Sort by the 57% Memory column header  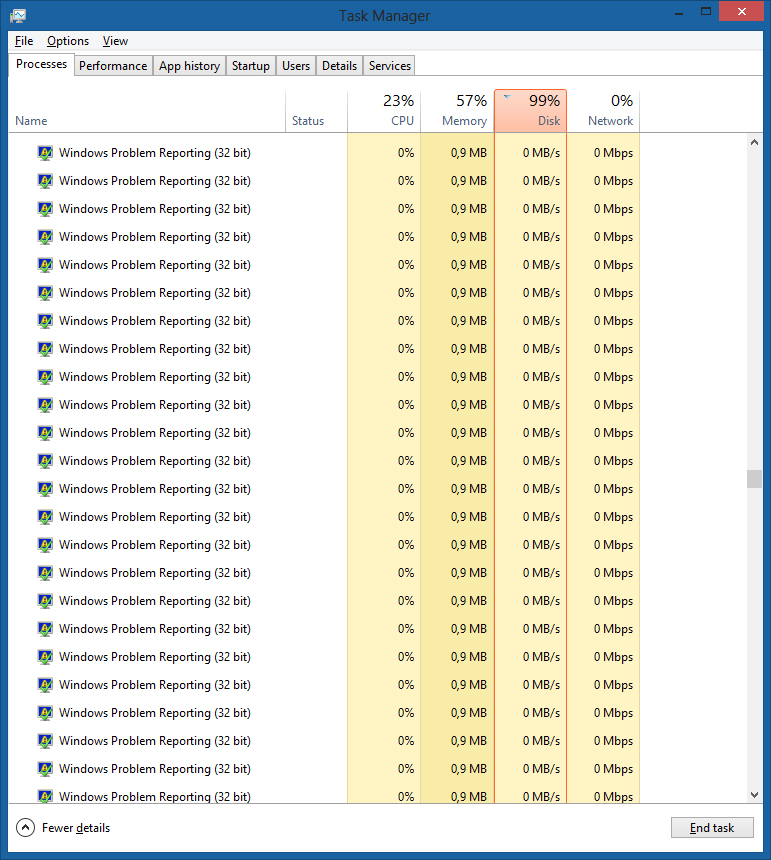coord(457,112)
